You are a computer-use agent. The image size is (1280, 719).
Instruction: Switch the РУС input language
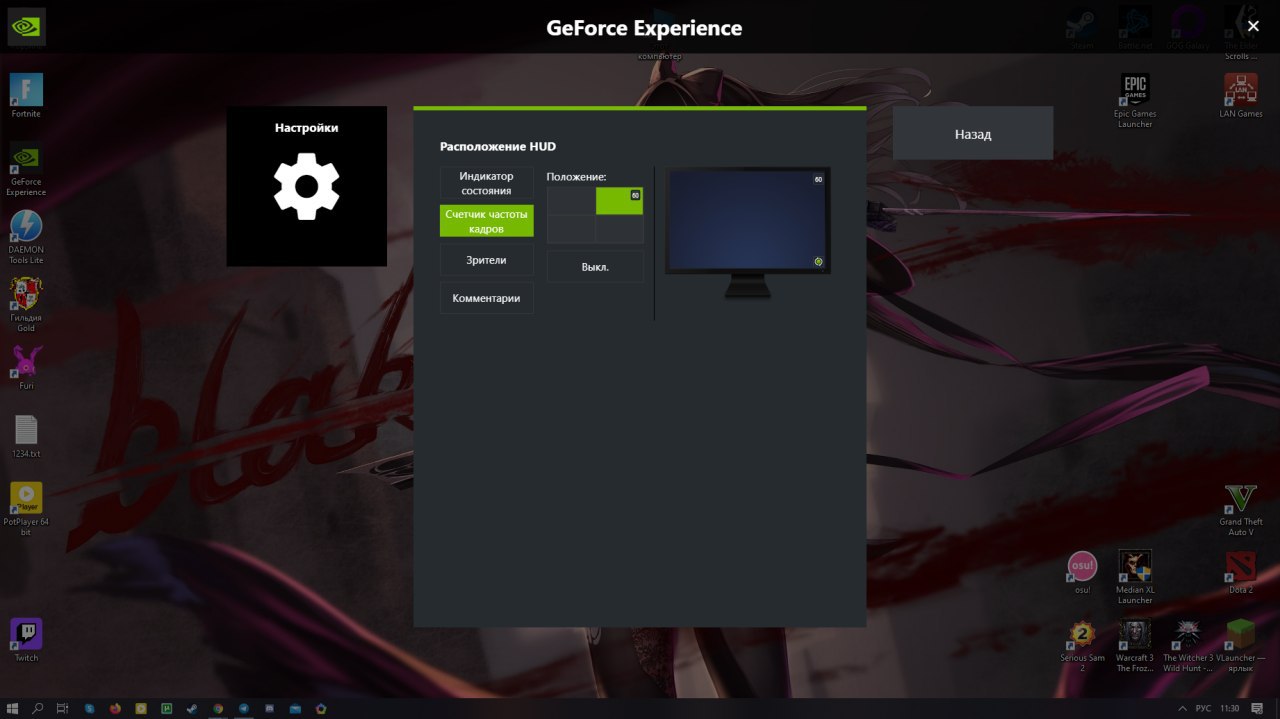click(x=1203, y=709)
